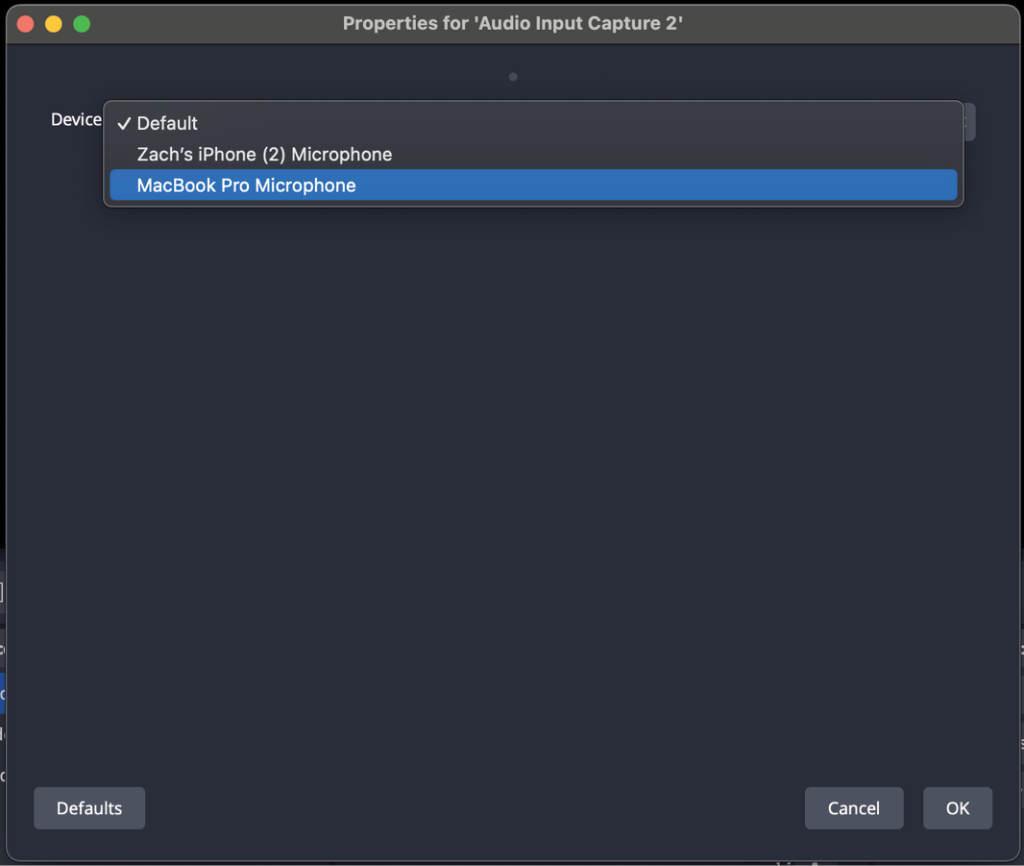
Task: Reset settings with the Defaults button
Action: [x=89, y=808]
